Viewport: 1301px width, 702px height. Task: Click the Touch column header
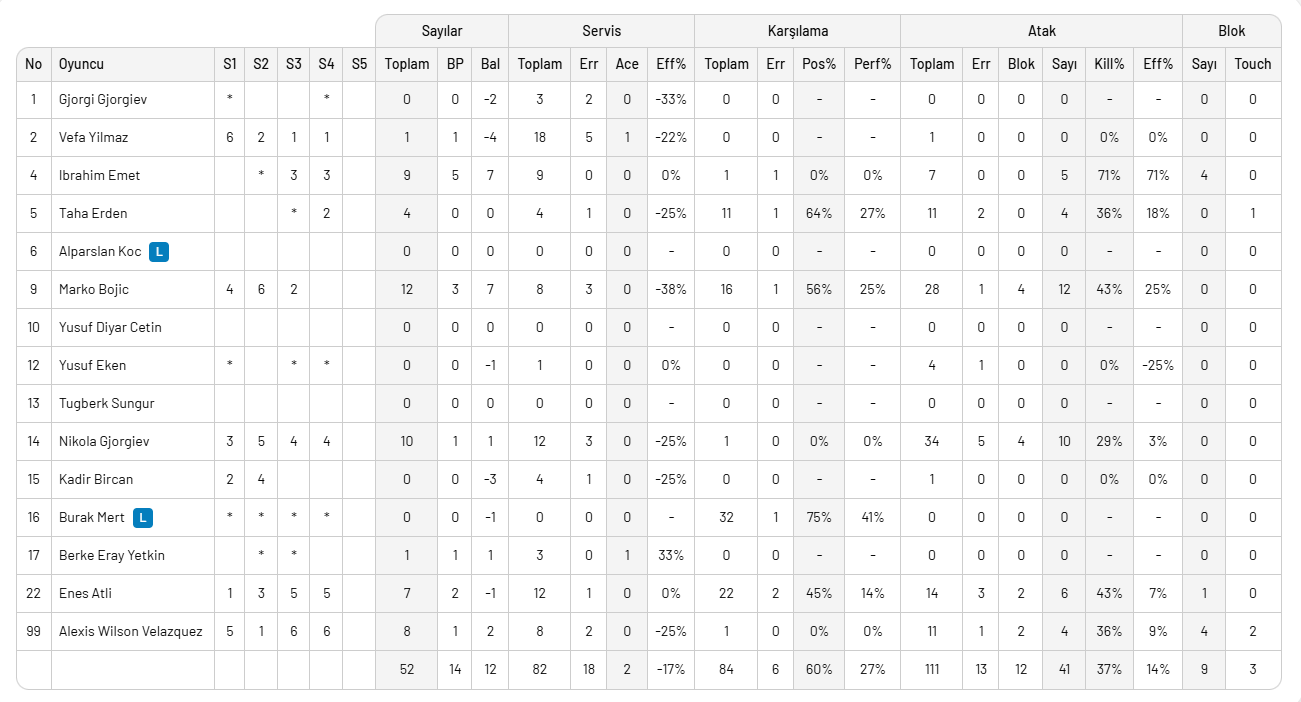(x=1252, y=64)
